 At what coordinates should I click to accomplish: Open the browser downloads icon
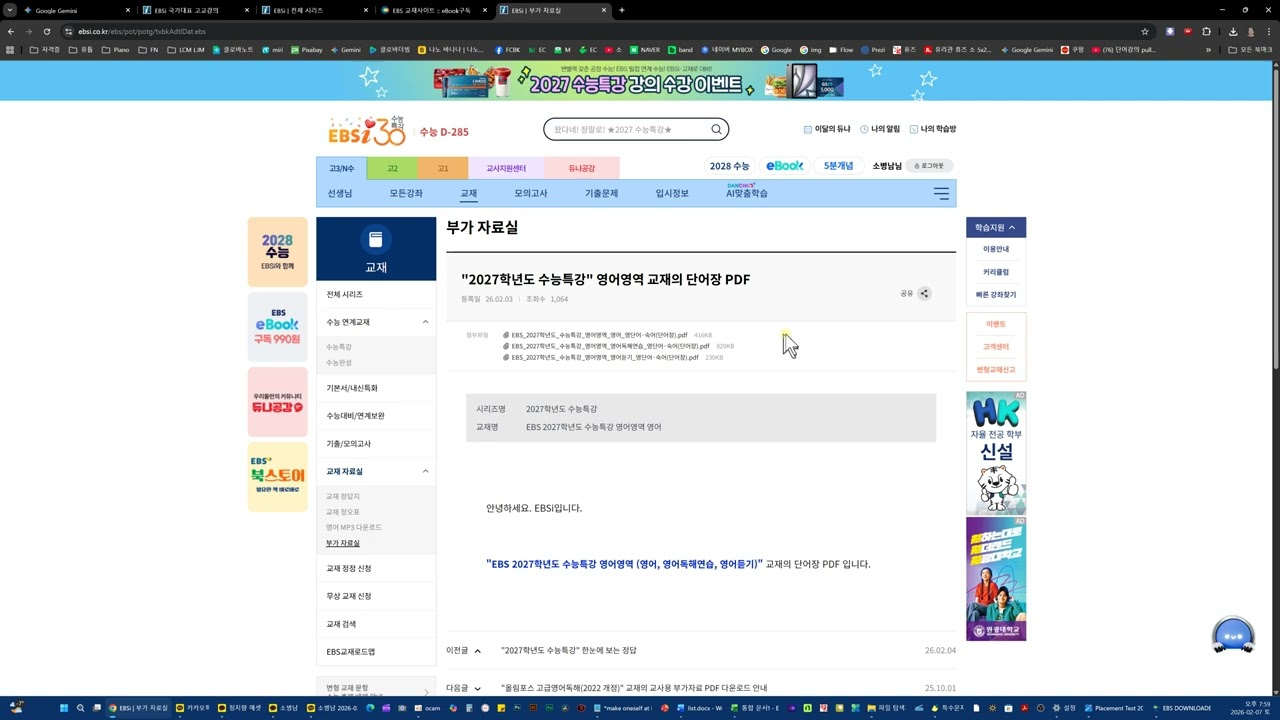tap(1233, 31)
